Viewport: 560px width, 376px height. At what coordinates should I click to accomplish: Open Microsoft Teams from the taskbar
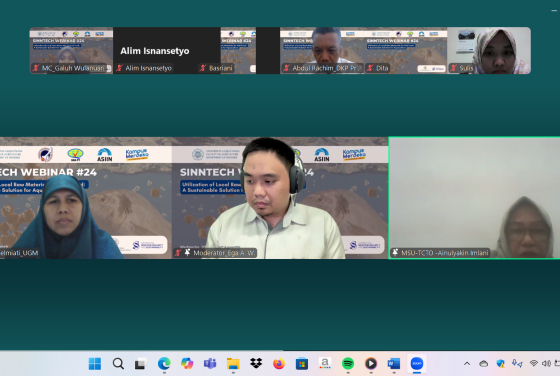[210, 364]
